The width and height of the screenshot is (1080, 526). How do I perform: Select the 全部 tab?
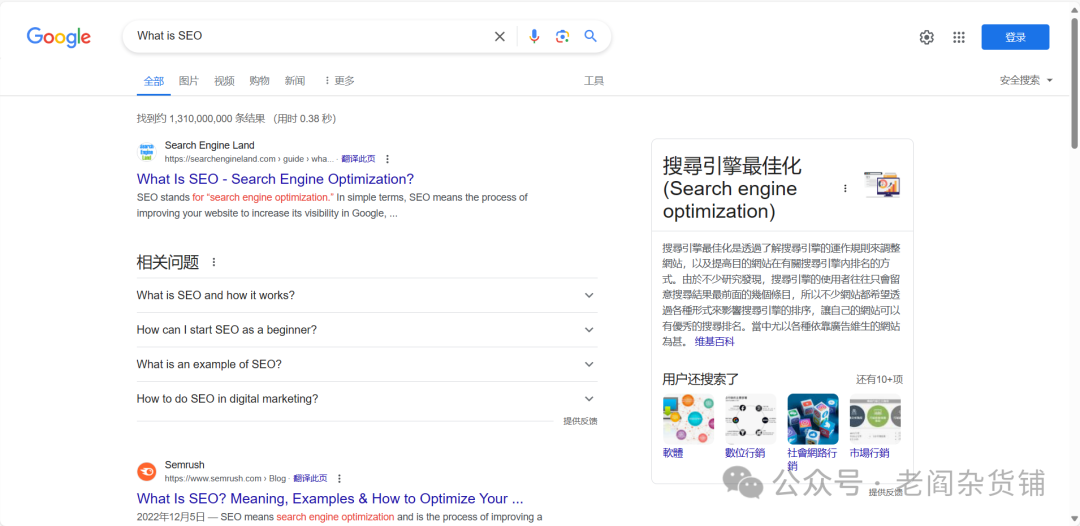coord(154,81)
